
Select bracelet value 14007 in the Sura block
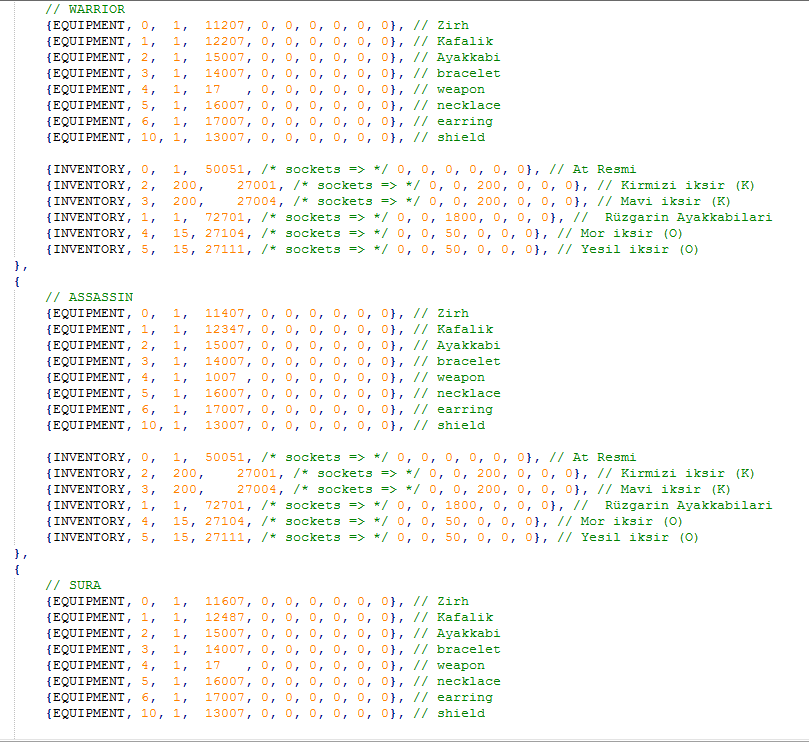pyautogui.click(x=224, y=649)
